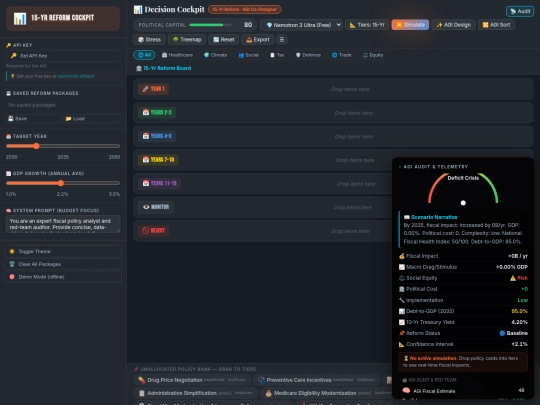540x405 pixels.
Task: Click the Confidence Interval row
Action: pos(463,344)
